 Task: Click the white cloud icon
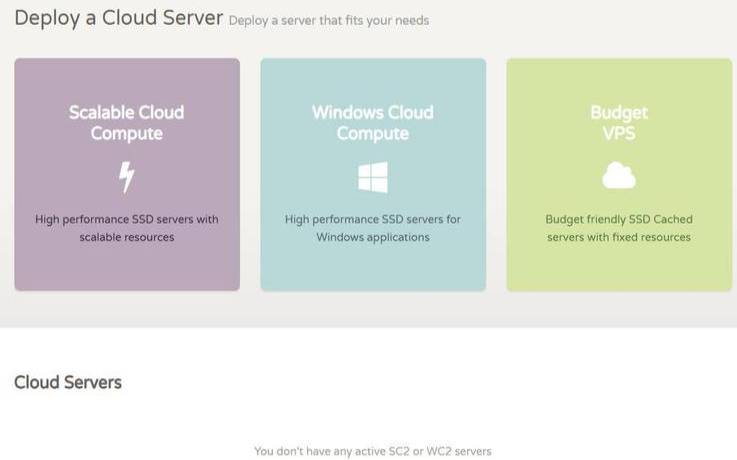[619, 177]
